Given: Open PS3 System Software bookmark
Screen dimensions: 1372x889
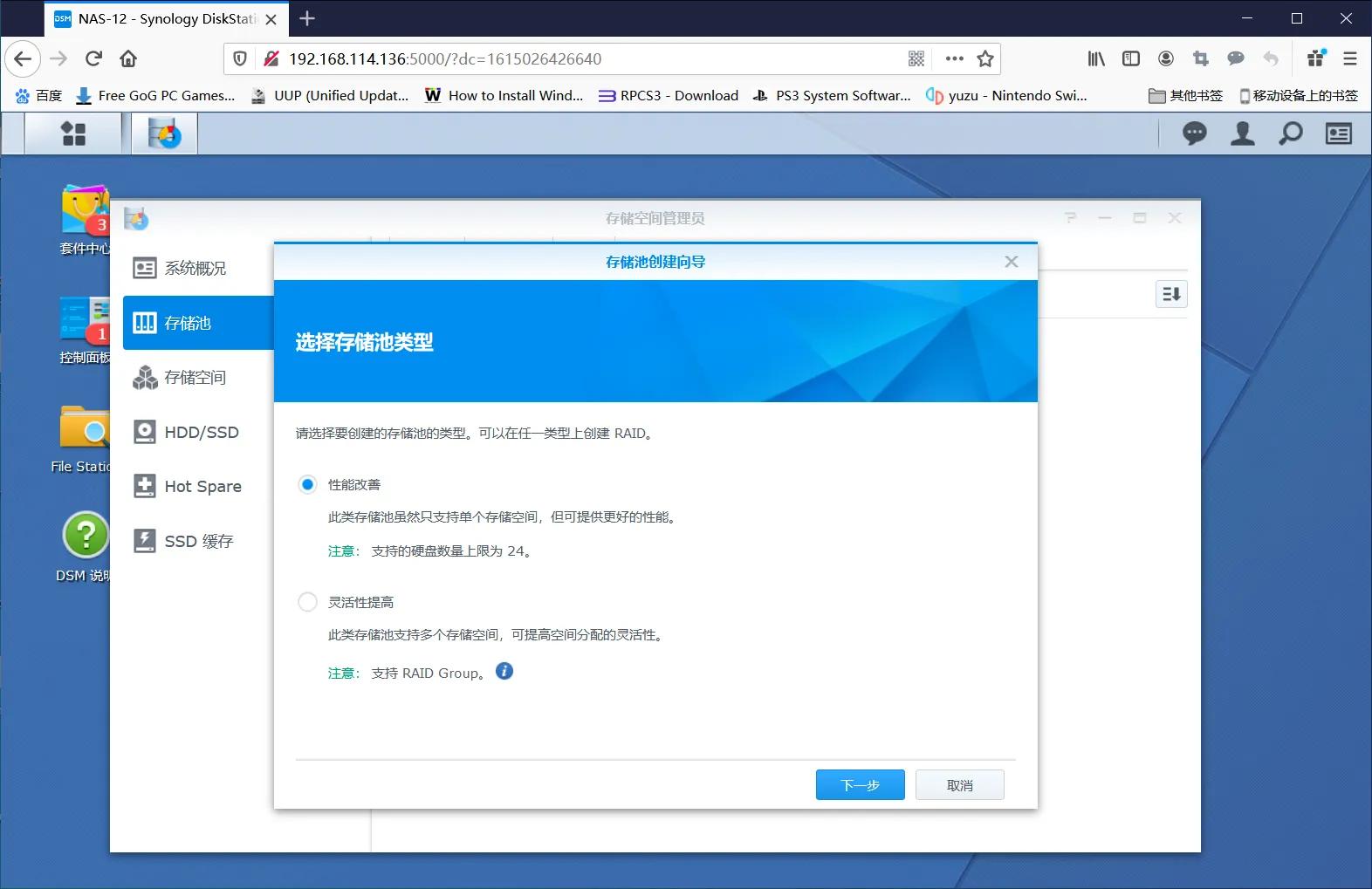Looking at the screenshot, I should pos(832,95).
